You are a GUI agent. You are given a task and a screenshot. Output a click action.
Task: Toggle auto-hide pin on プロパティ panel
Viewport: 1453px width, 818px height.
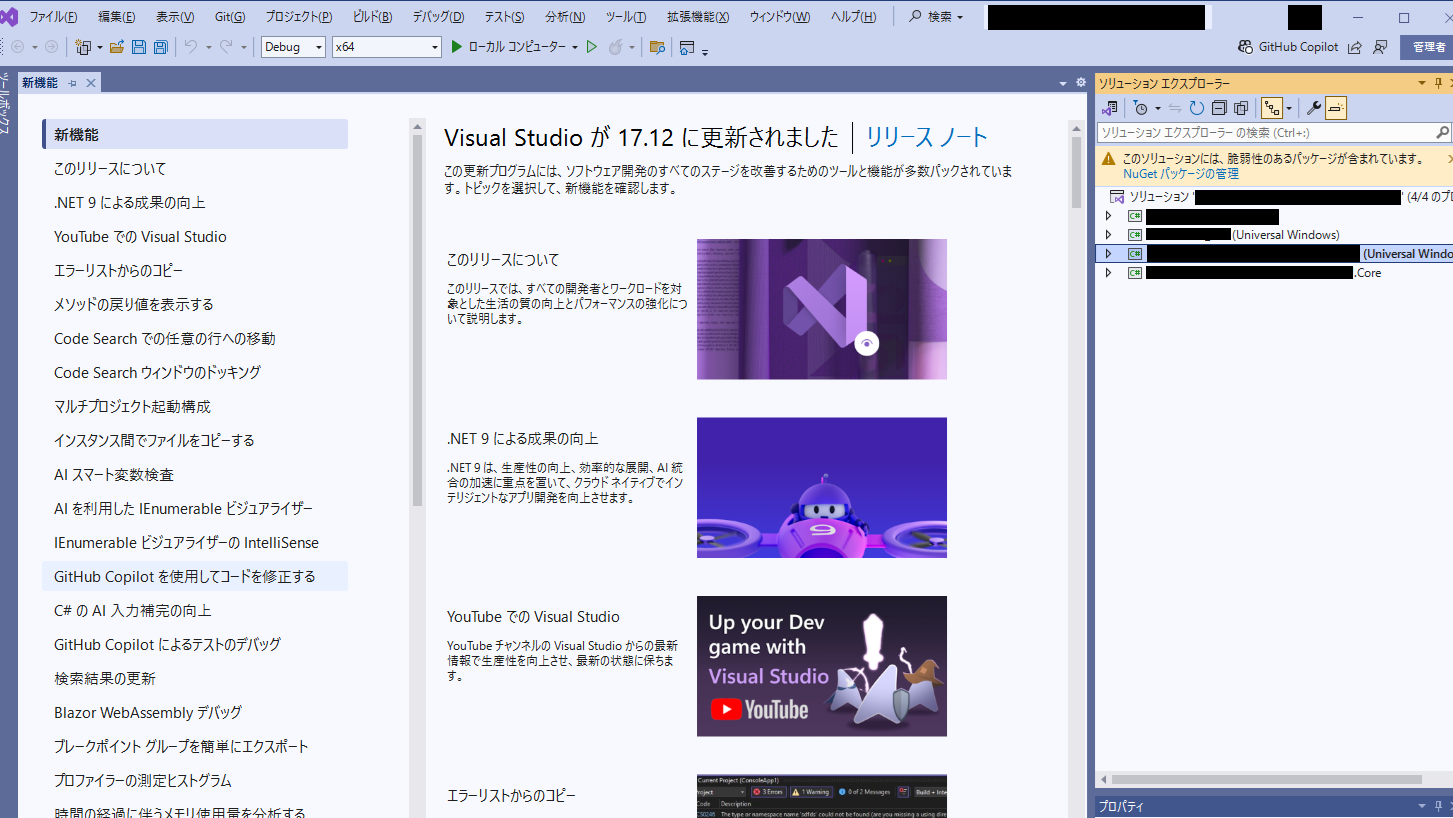(1437, 806)
